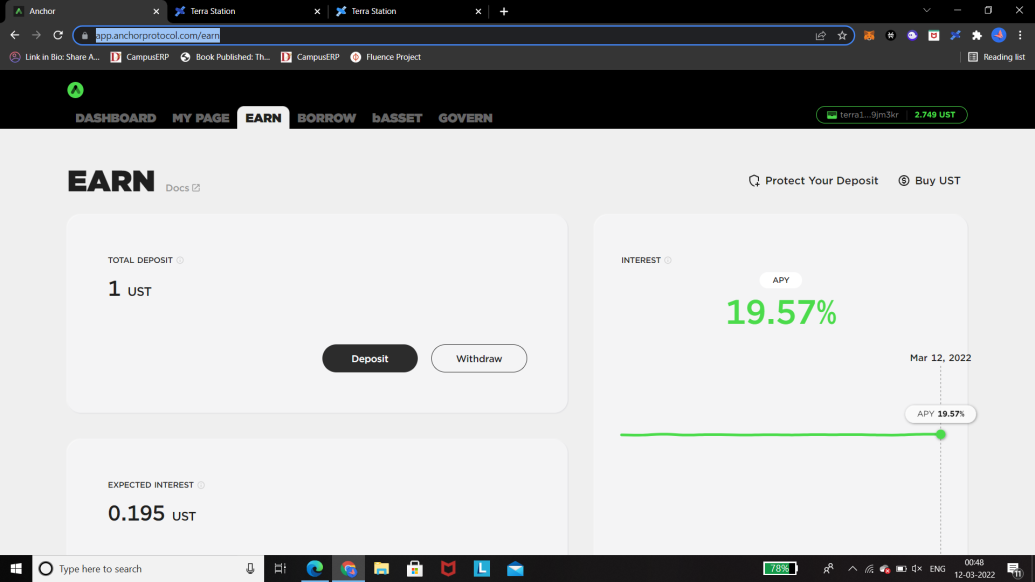
Task: Click the Share this page icon
Action: point(820,36)
